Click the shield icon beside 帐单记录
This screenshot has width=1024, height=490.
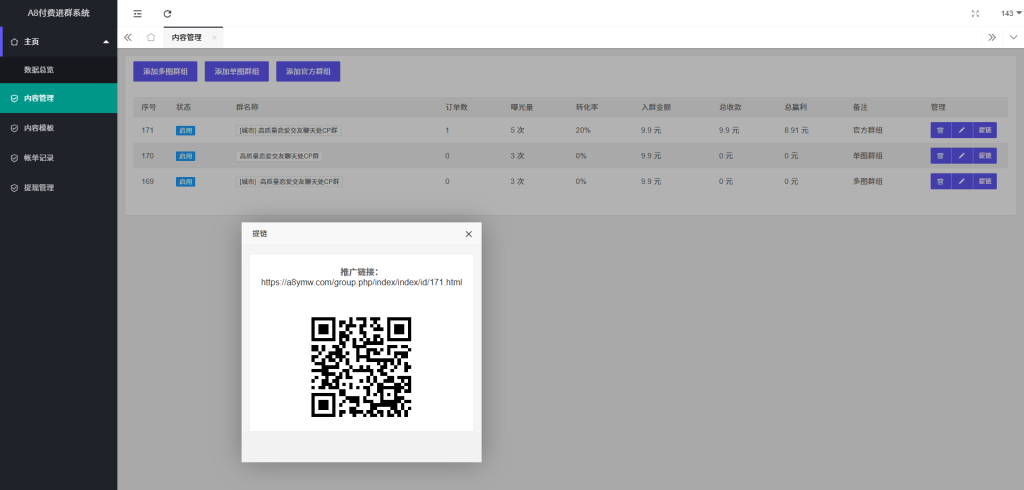tap(14, 158)
